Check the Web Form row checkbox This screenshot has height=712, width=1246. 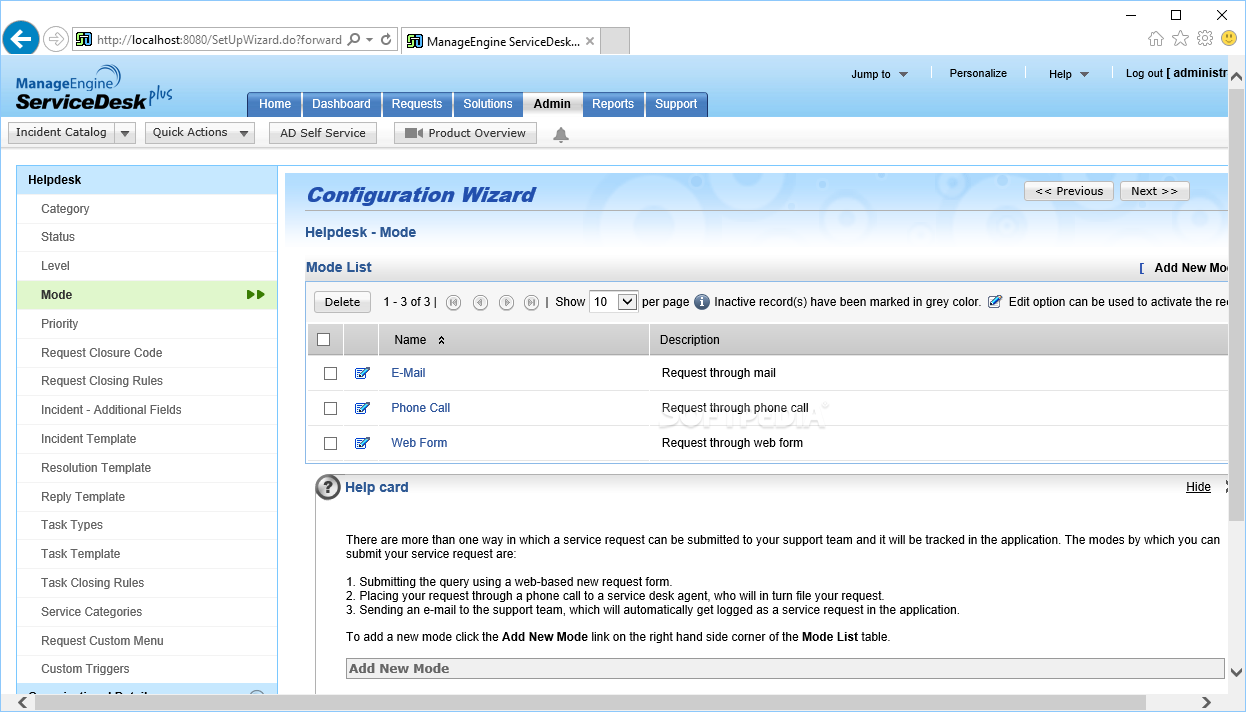(x=330, y=443)
